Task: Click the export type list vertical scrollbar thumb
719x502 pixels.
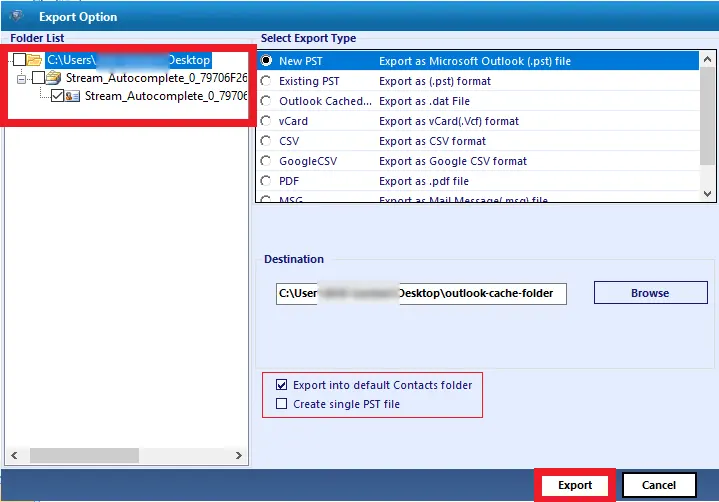Action: click(x=708, y=116)
